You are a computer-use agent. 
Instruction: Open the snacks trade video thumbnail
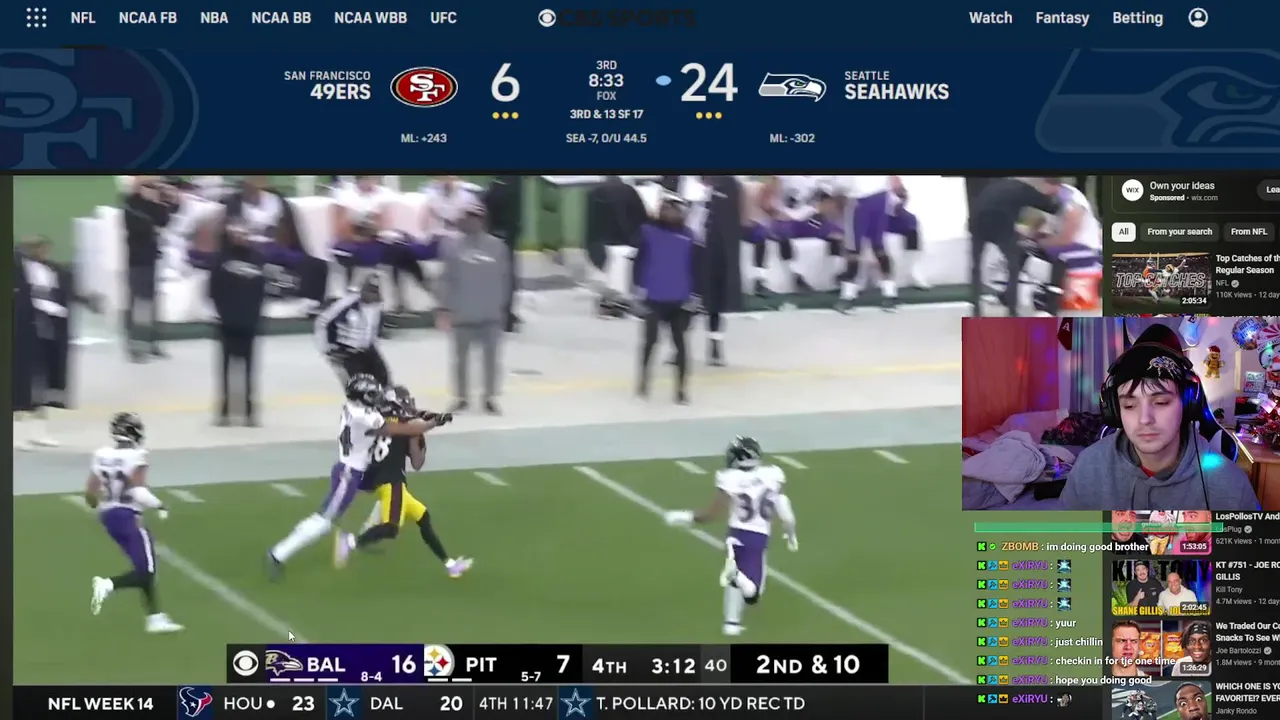click(1160, 648)
